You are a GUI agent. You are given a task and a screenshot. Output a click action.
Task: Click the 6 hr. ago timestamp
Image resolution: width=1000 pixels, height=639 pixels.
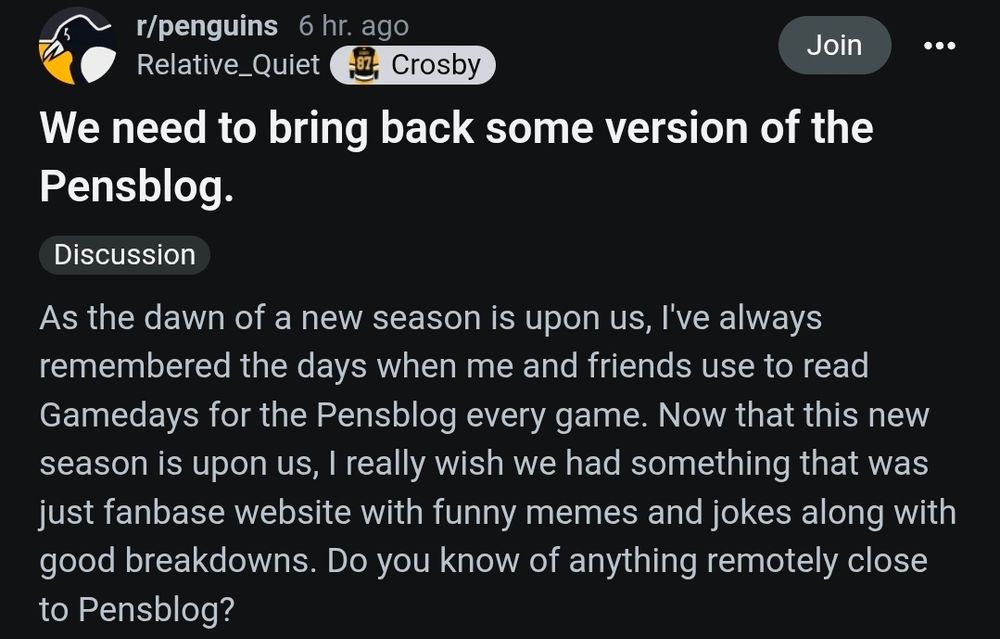pyautogui.click(x=351, y=25)
